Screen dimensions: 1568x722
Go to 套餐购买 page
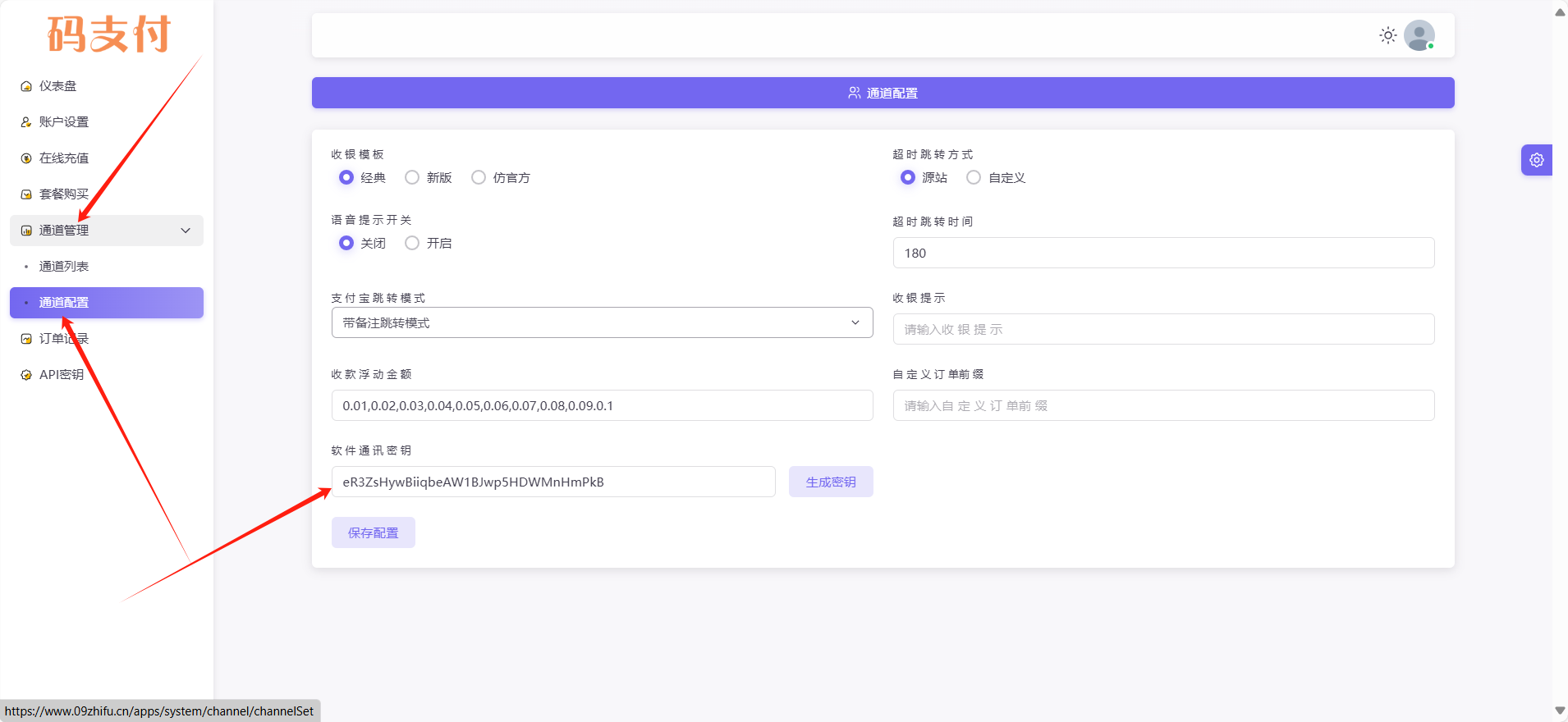107,194
